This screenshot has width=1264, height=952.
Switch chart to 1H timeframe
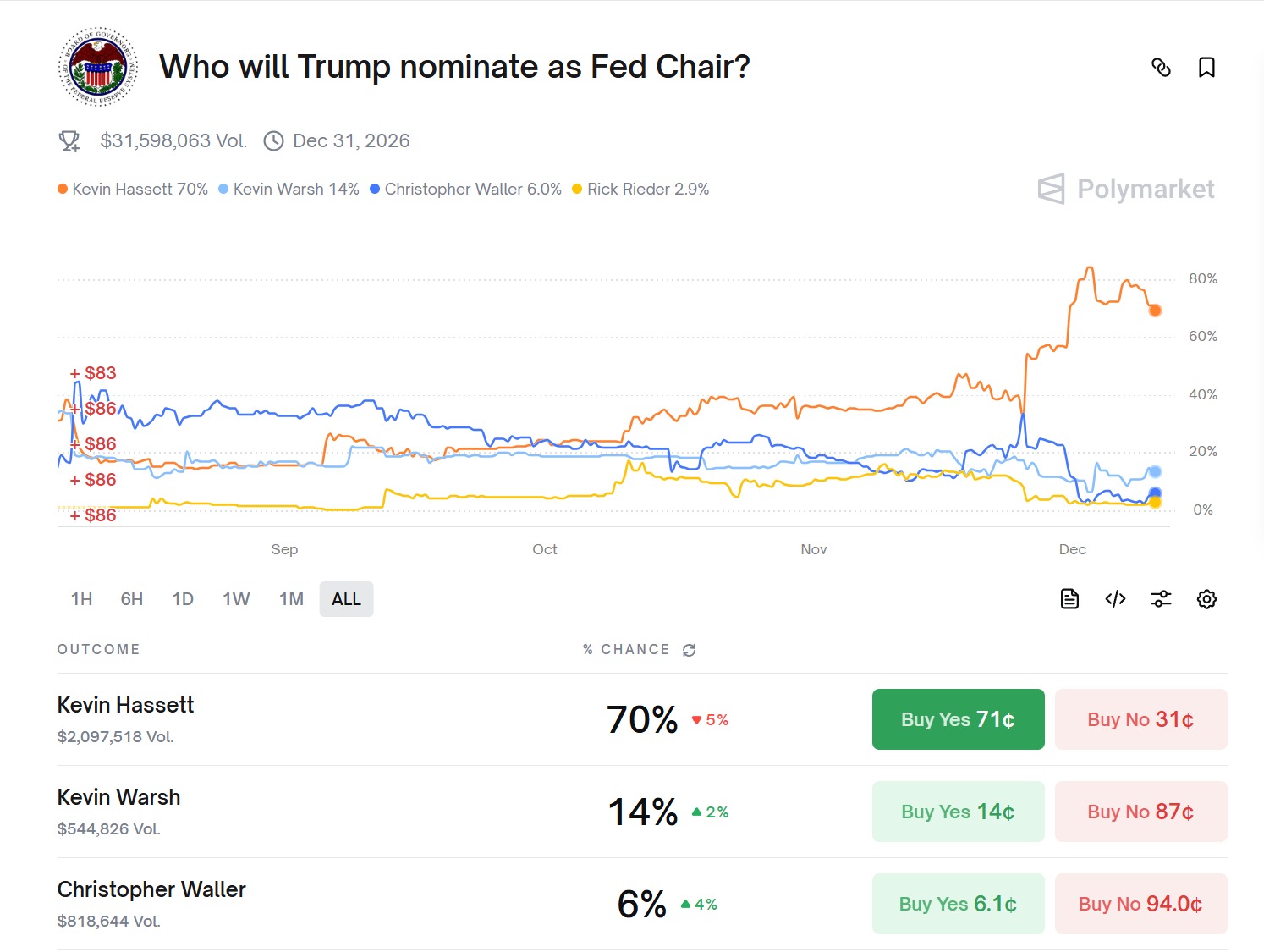(x=80, y=598)
